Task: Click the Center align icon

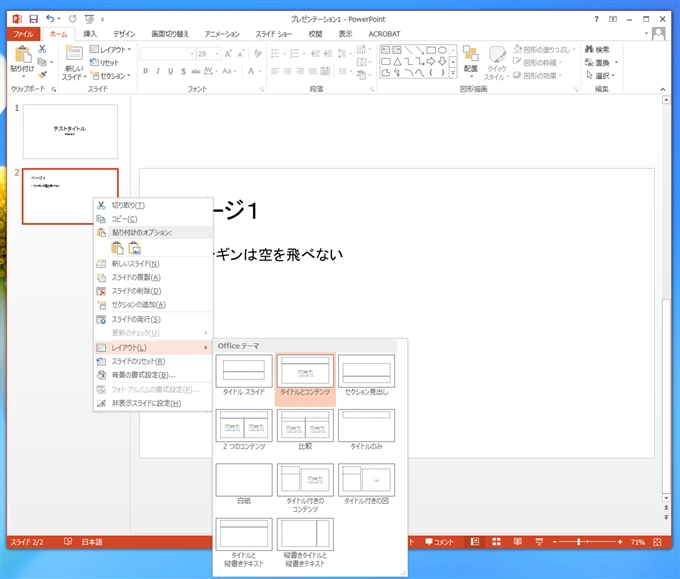Action: click(x=288, y=71)
